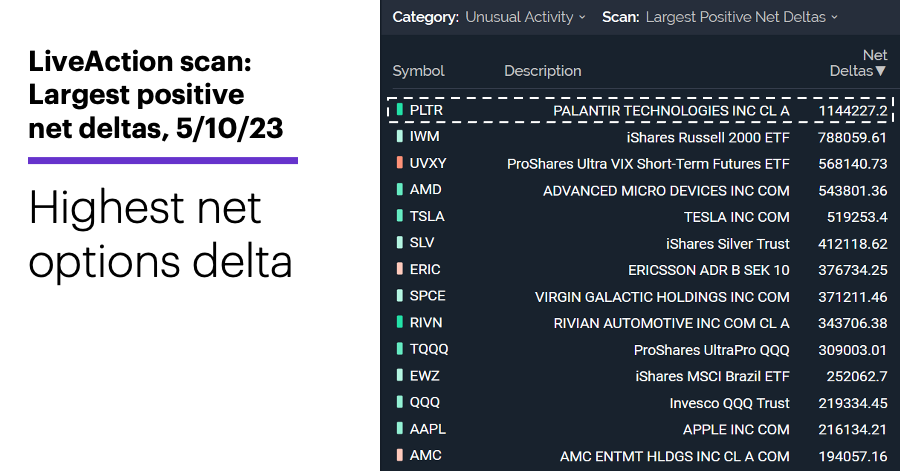Viewport: 900px width, 471px height.
Task: Select the AAPL Apple Inc row
Action: [x=641, y=429]
